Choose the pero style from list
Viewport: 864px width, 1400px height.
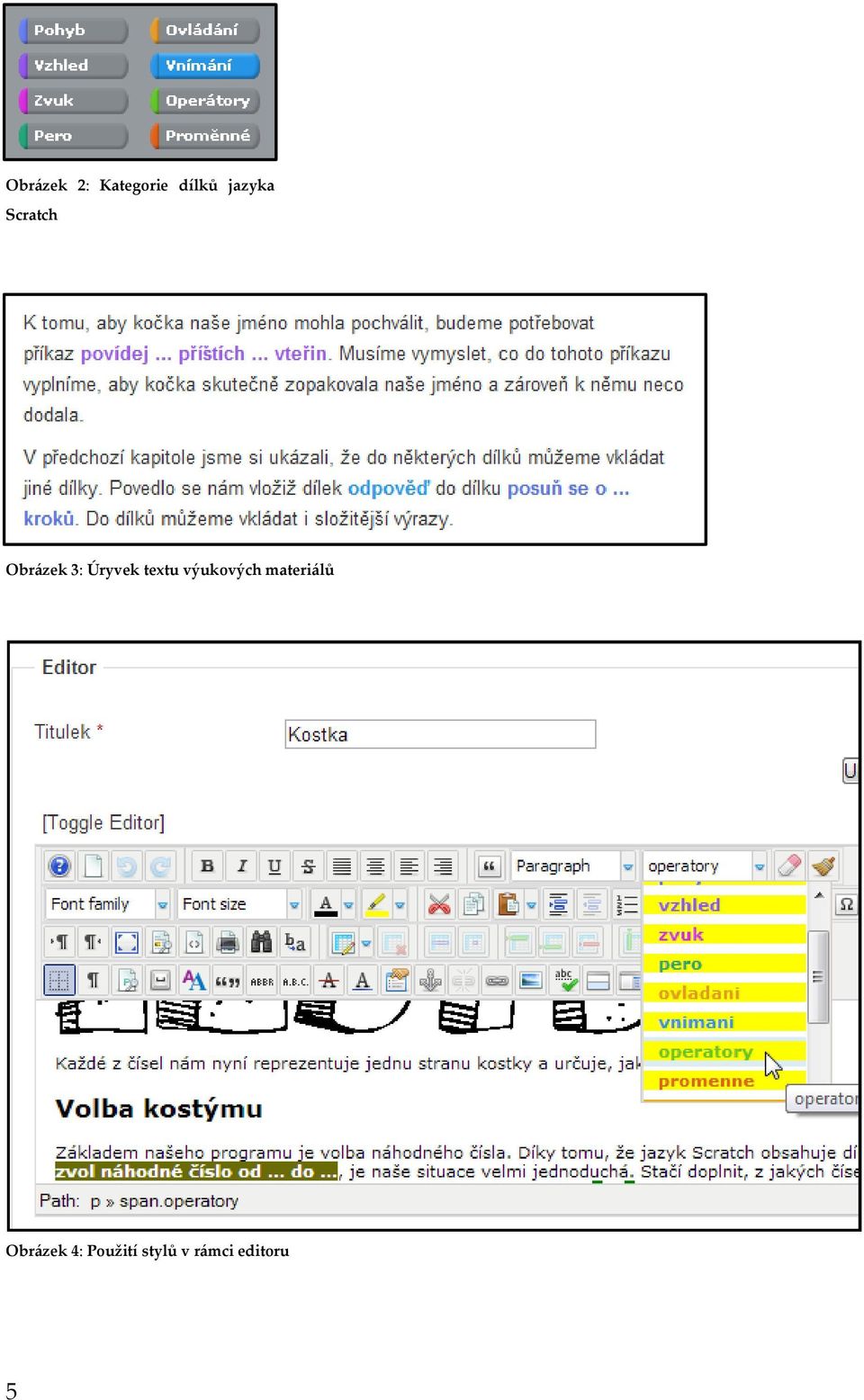(724, 964)
